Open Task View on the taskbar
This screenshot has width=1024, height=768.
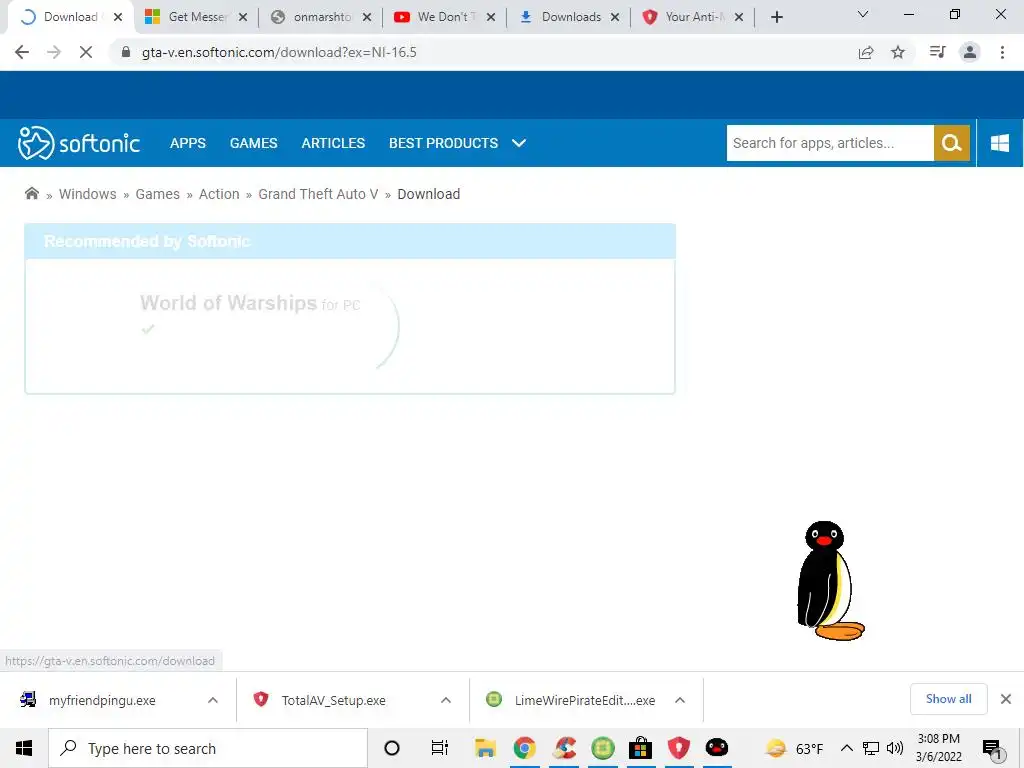(440, 748)
